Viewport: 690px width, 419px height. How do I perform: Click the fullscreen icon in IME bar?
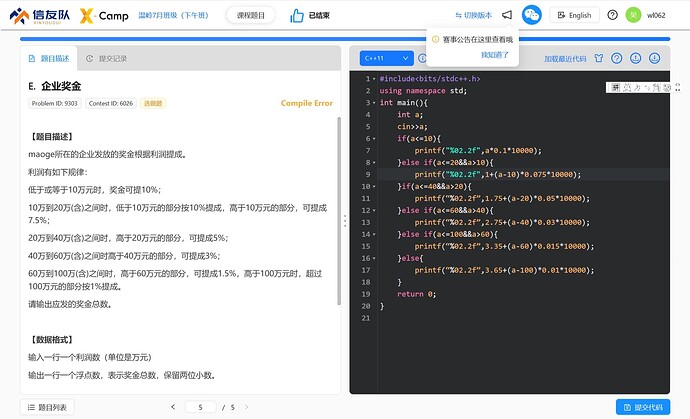point(678,88)
